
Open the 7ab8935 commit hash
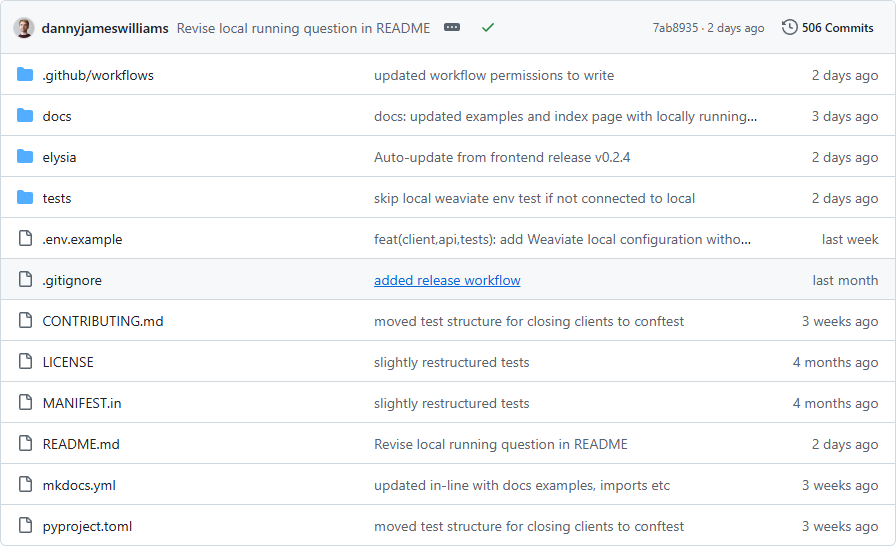[675, 28]
